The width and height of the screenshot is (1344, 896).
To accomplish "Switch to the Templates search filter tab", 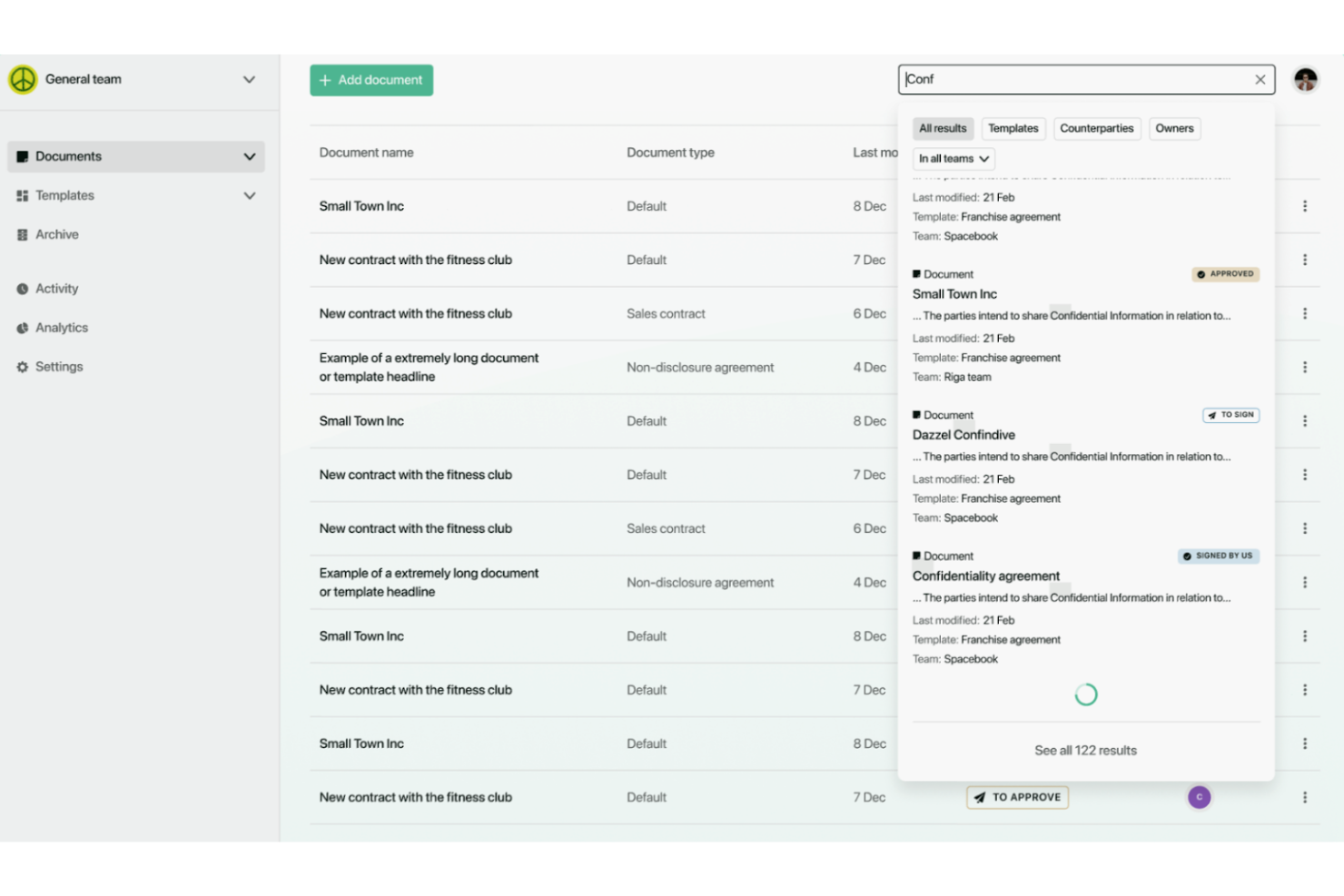I will click(x=1013, y=129).
